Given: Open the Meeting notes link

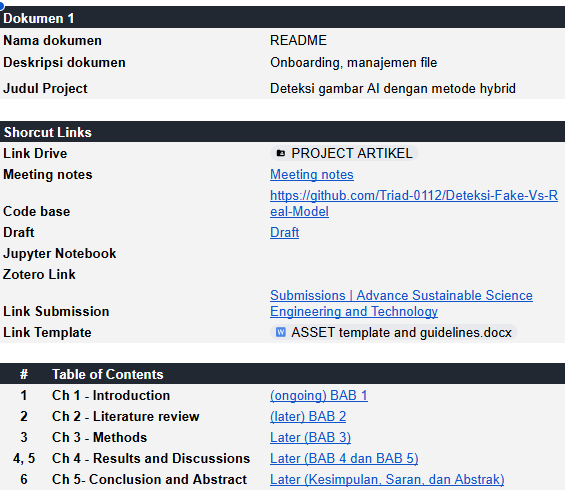Looking at the screenshot, I should (x=312, y=174).
